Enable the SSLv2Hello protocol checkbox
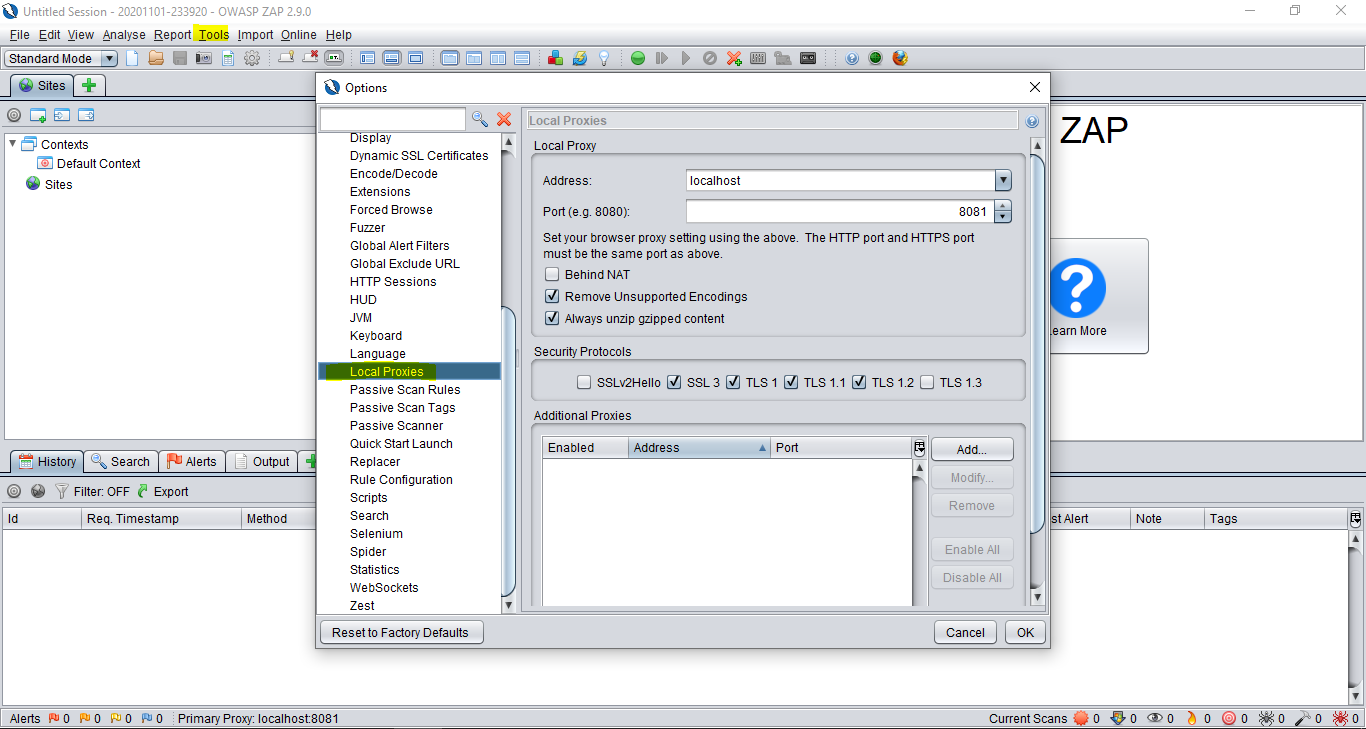The image size is (1366, 729). [584, 382]
